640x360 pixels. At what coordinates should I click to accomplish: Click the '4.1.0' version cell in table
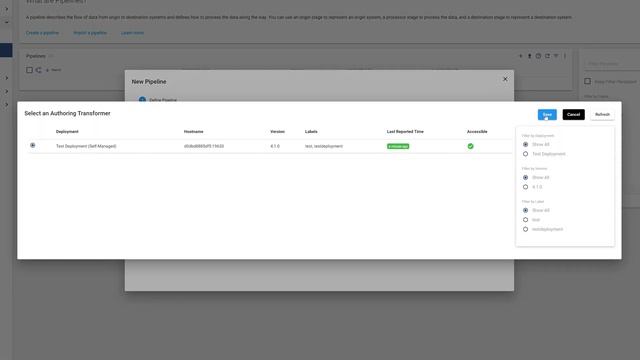tap(275, 146)
